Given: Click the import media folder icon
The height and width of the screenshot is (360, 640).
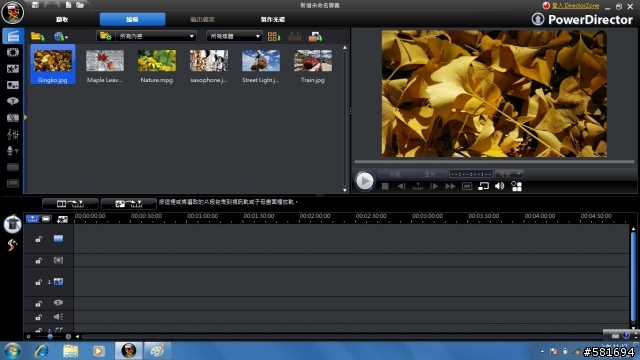Looking at the screenshot, I should pos(38,36).
